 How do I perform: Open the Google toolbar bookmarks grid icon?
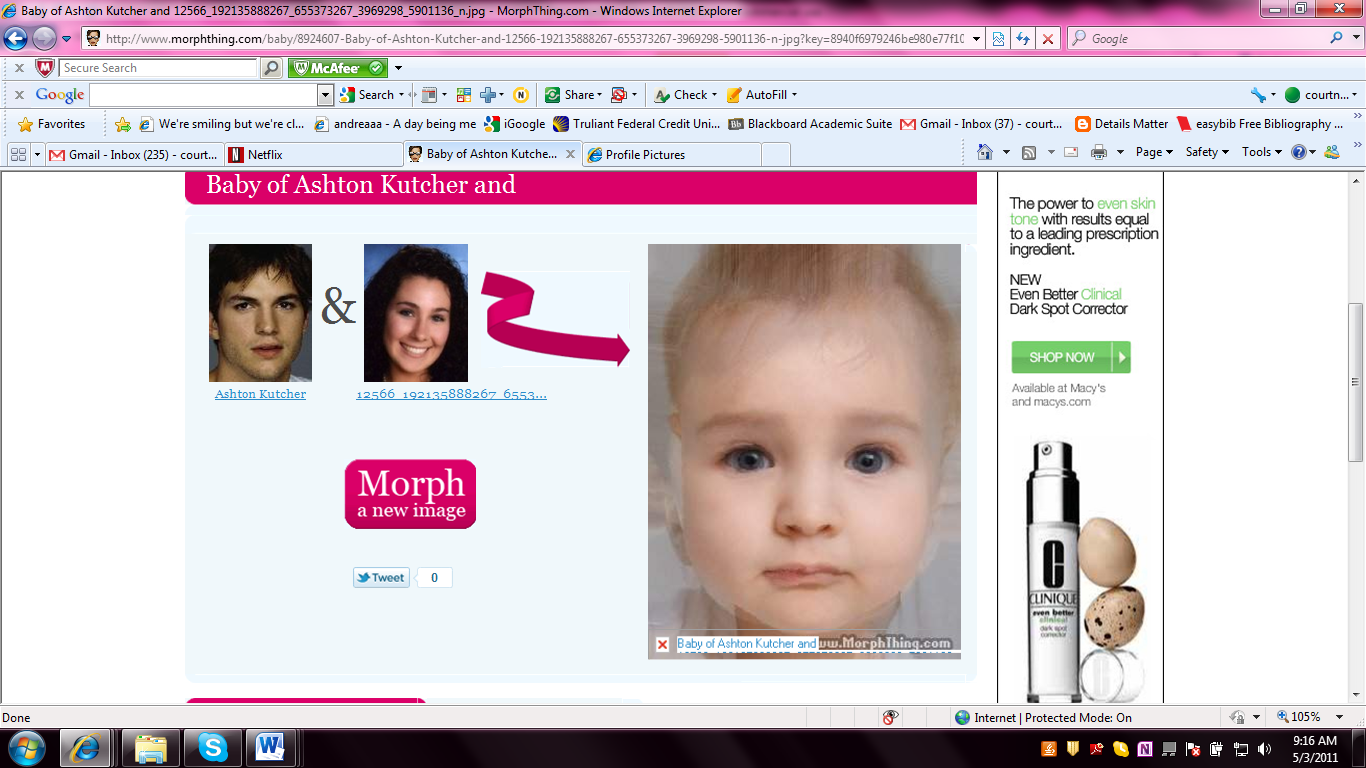464,95
